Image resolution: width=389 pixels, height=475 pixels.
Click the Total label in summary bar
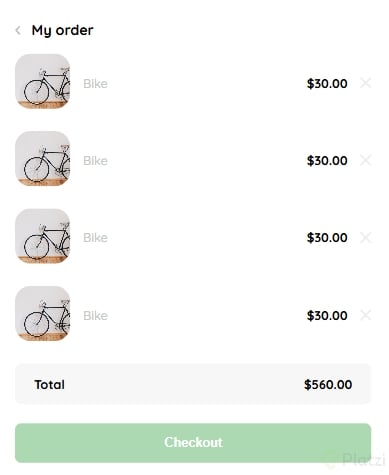point(50,385)
